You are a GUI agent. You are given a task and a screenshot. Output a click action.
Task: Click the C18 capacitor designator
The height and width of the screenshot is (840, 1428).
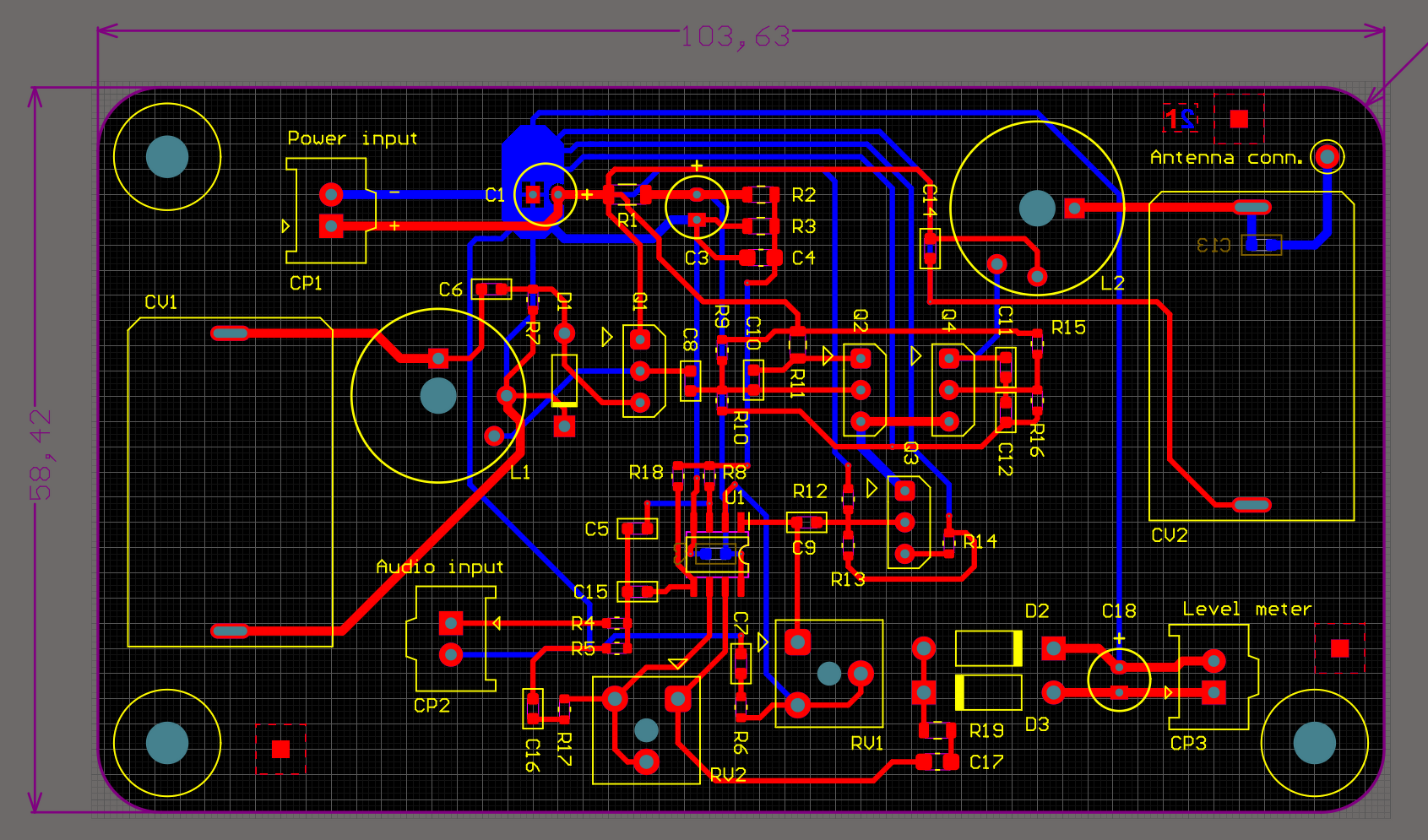(x=1119, y=611)
